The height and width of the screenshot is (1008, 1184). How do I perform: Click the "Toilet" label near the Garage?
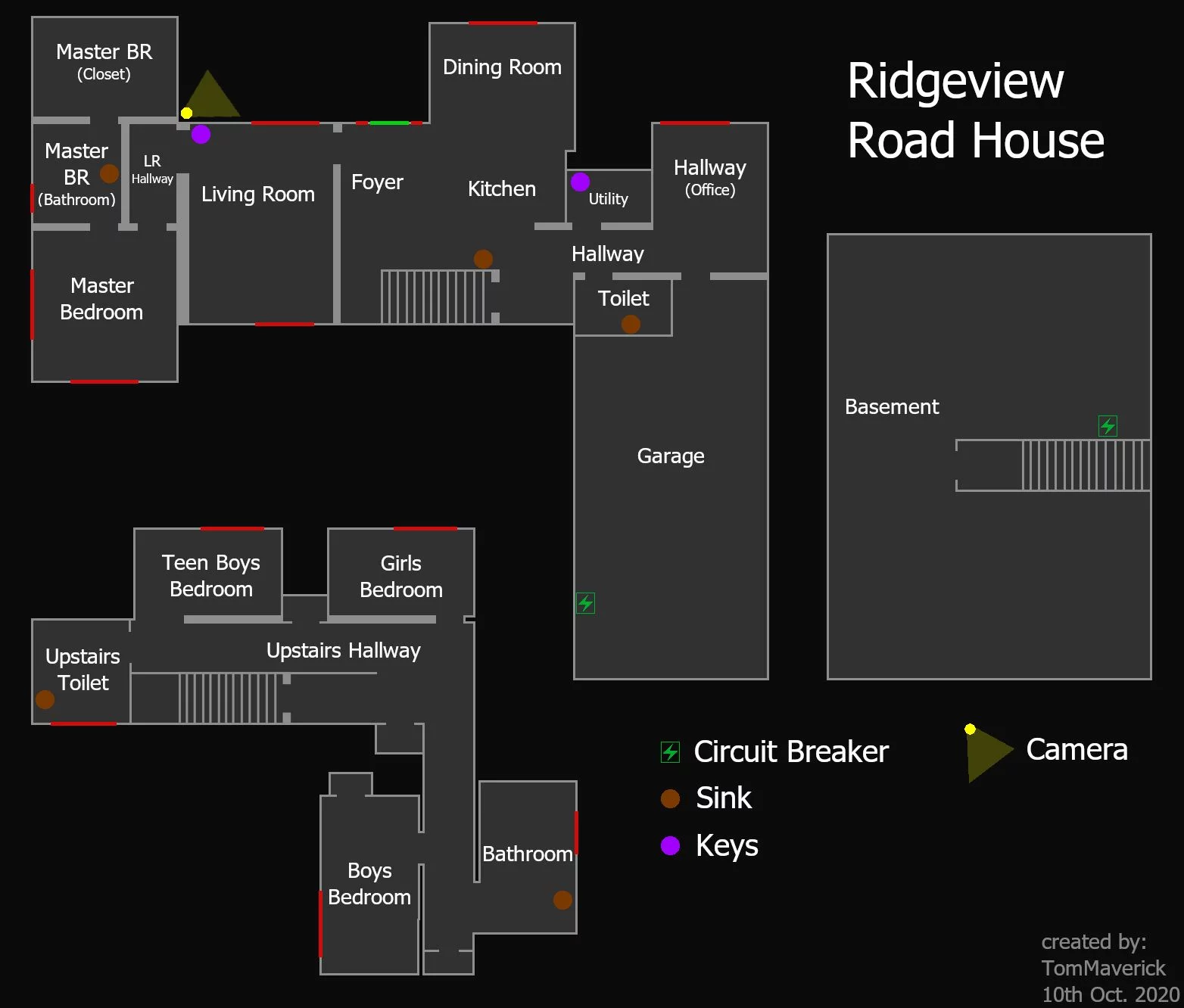[x=624, y=299]
